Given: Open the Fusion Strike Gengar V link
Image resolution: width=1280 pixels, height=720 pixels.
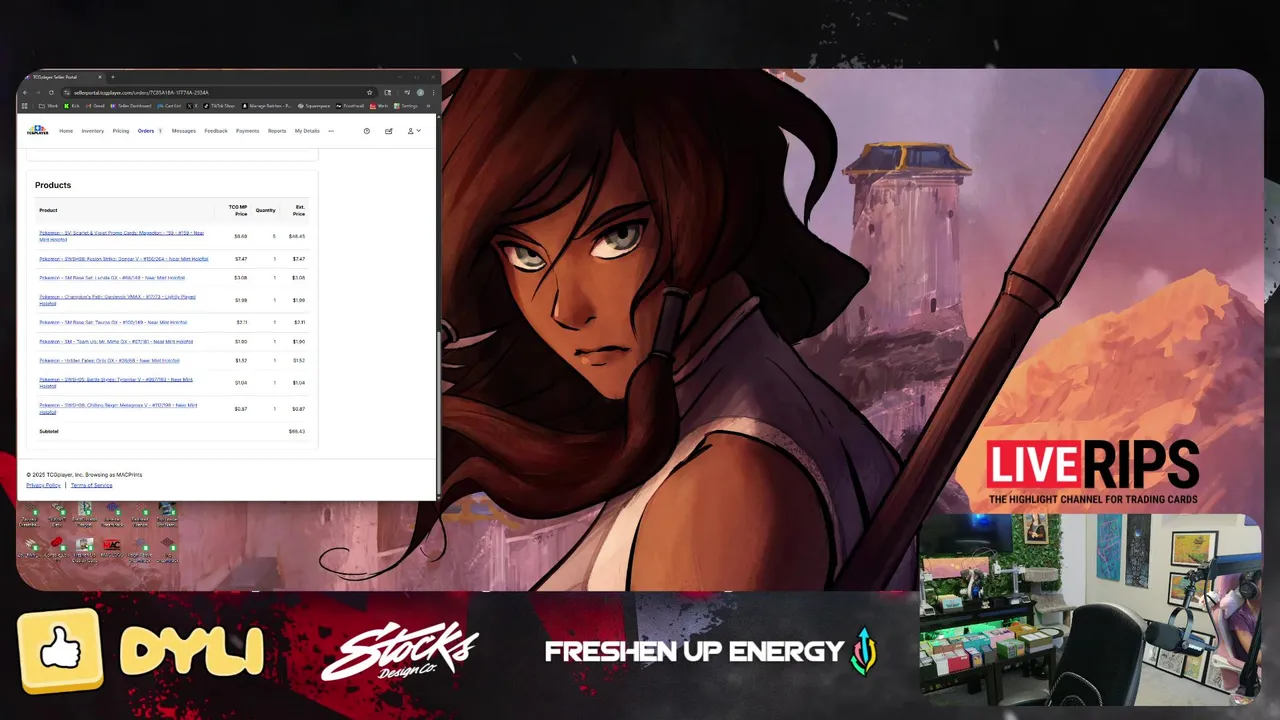Looking at the screenshot, I should (124, 258).
